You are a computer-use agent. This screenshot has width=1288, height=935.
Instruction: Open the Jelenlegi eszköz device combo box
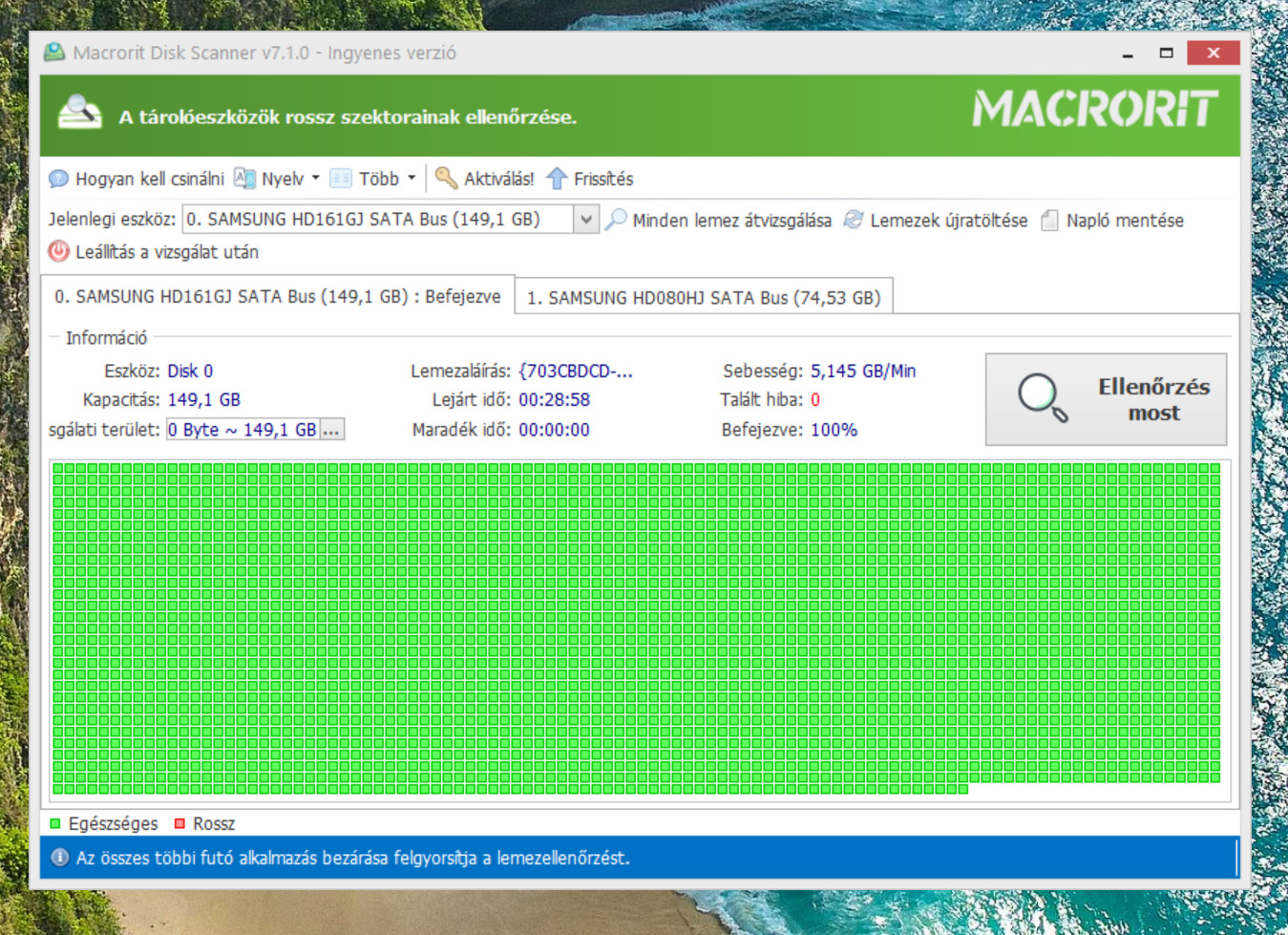click(391, 220)
